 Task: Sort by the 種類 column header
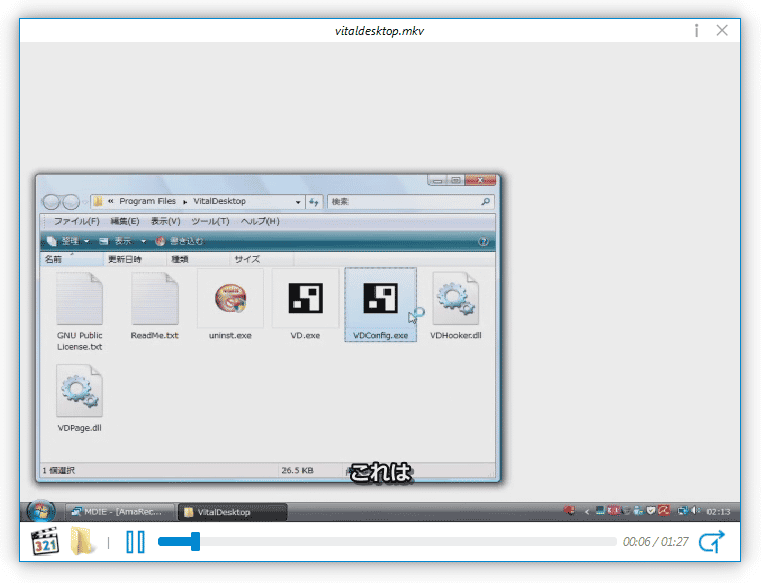pos(198,259)
